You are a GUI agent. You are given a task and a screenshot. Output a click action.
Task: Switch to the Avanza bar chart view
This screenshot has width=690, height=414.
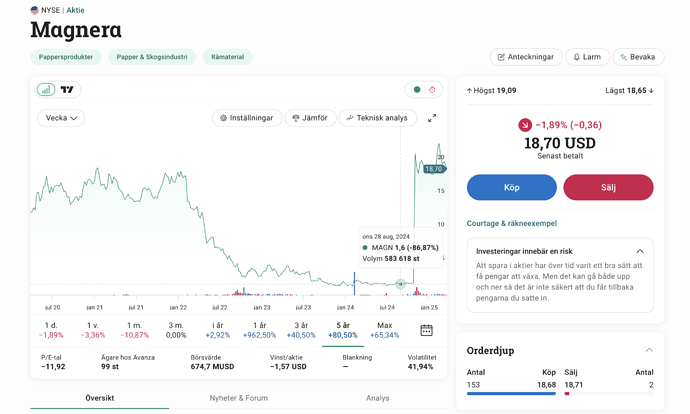(46, 90)
